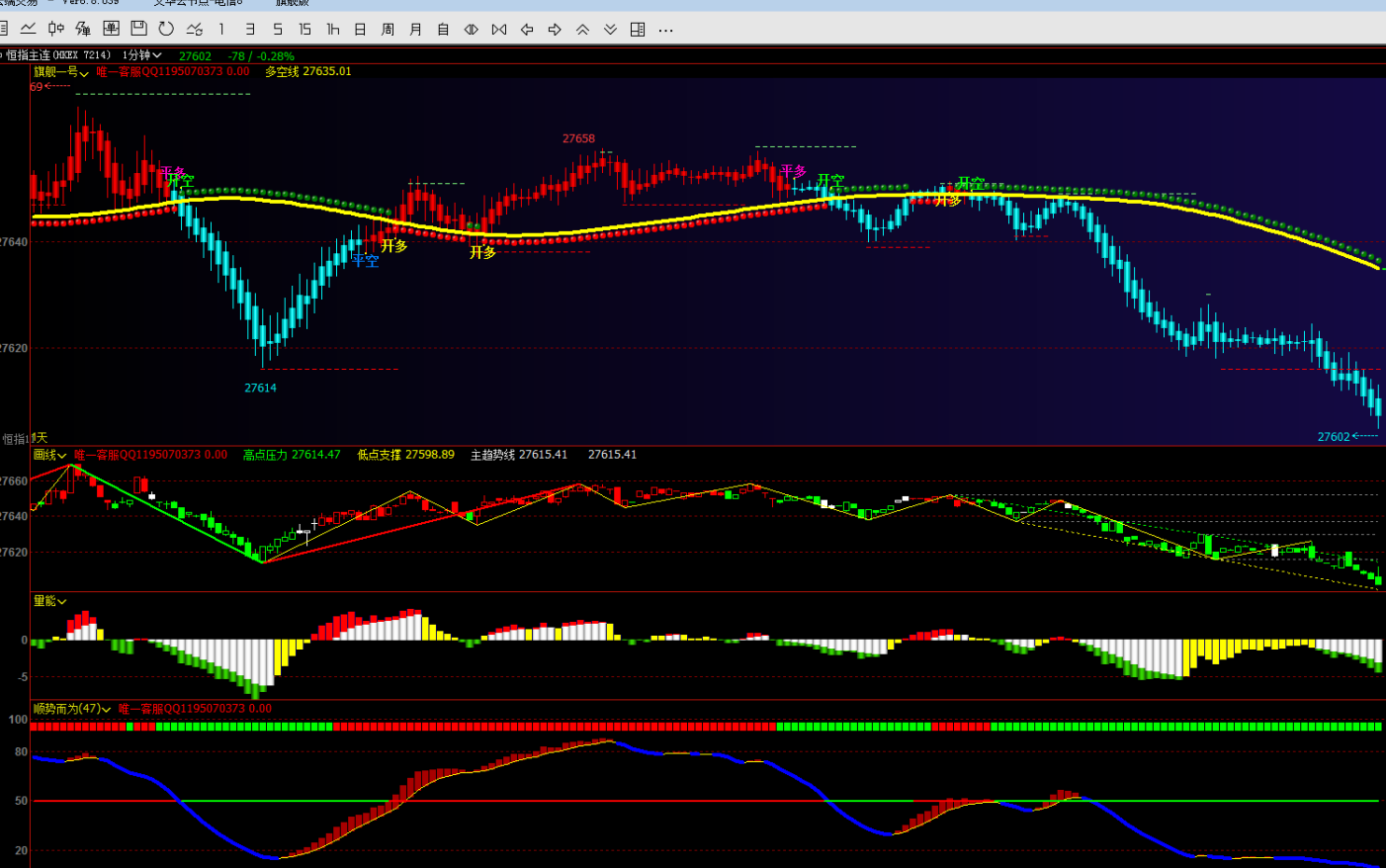Move chart right with arrow icon

coord(555,29)
